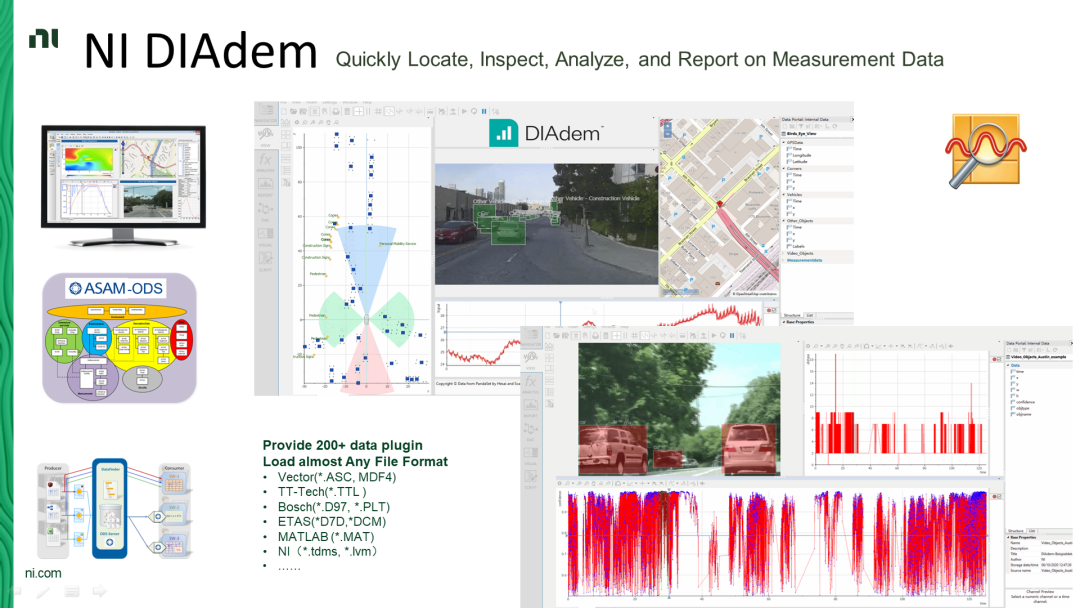Screen dimensions: 1080x608
Task: Open the ni.com link
Action: (43, 573)
